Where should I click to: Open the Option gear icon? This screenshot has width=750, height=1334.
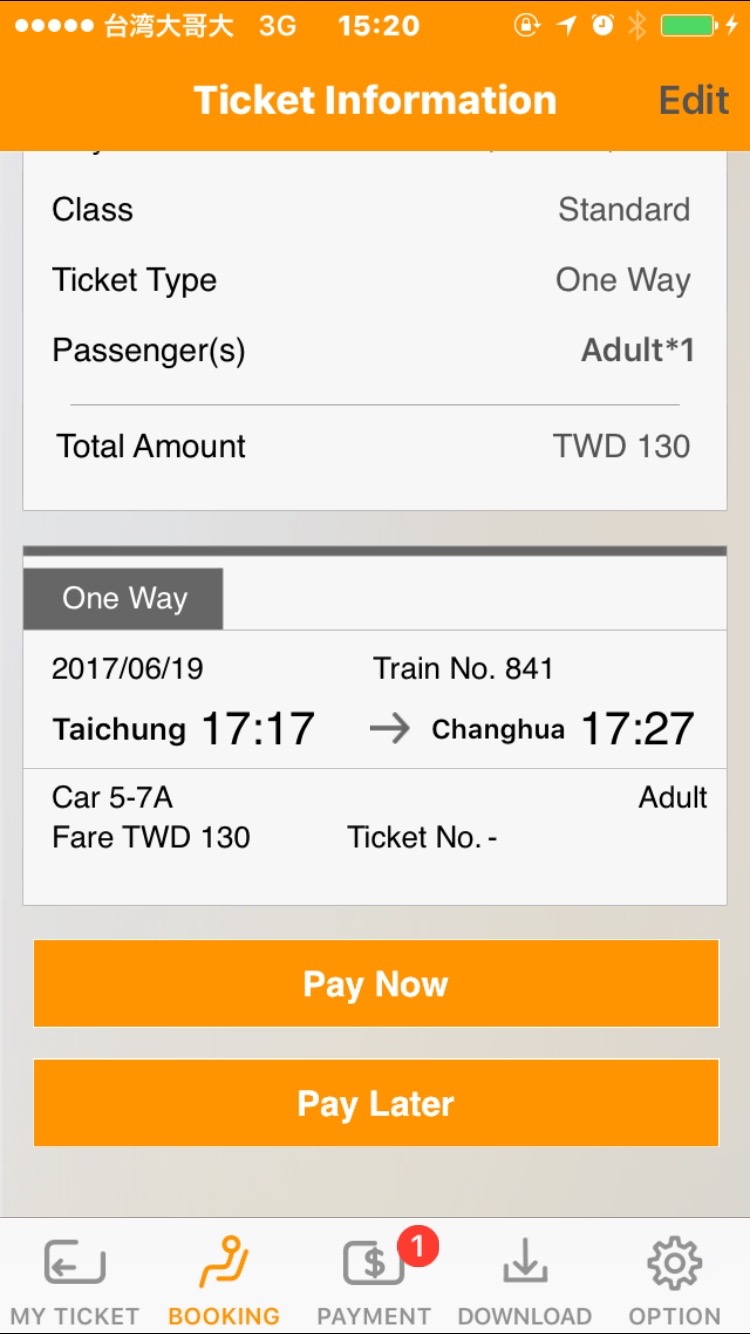pyautogui.click(x=674, y=1263)
